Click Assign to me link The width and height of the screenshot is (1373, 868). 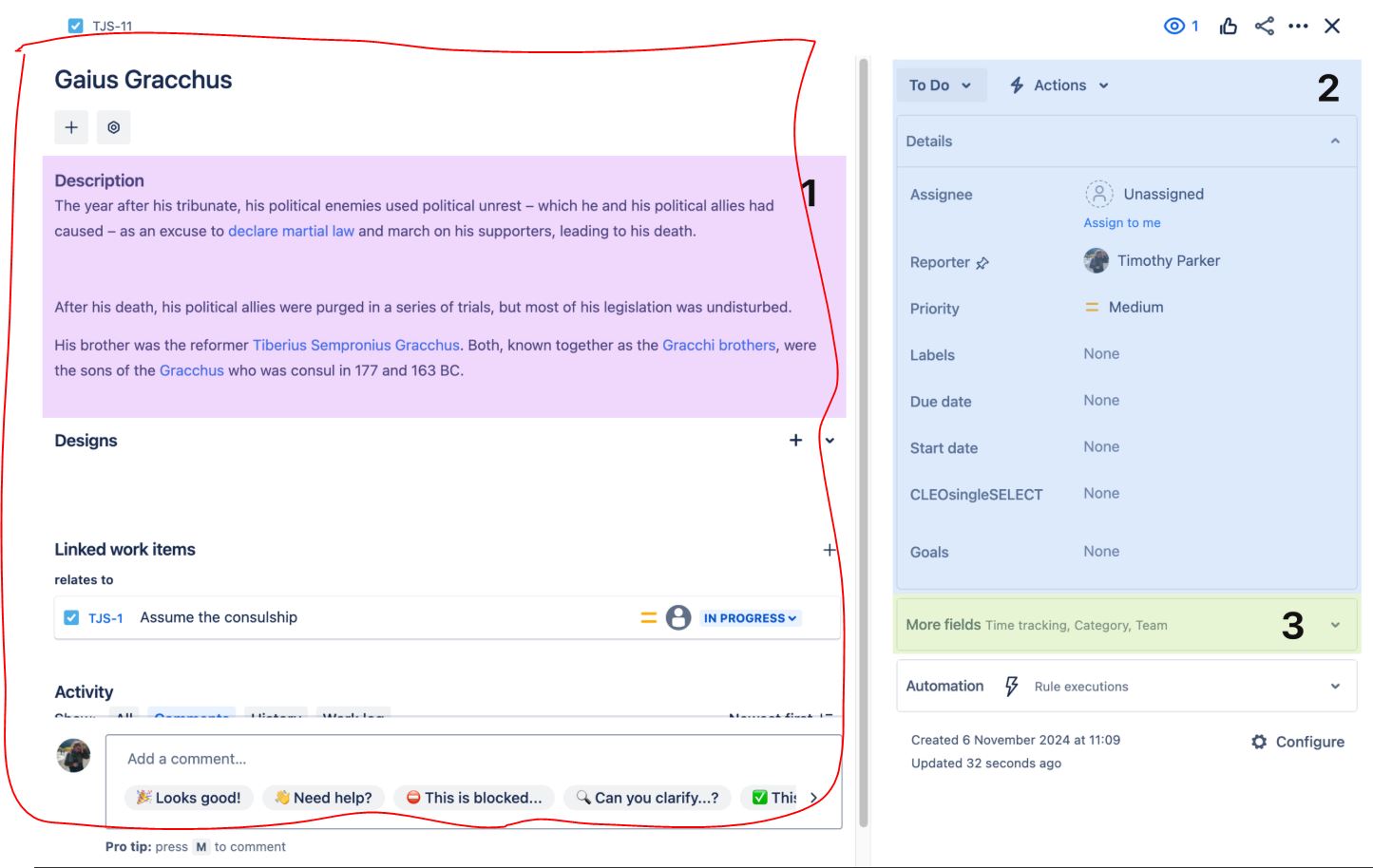tap(1122, 222)
